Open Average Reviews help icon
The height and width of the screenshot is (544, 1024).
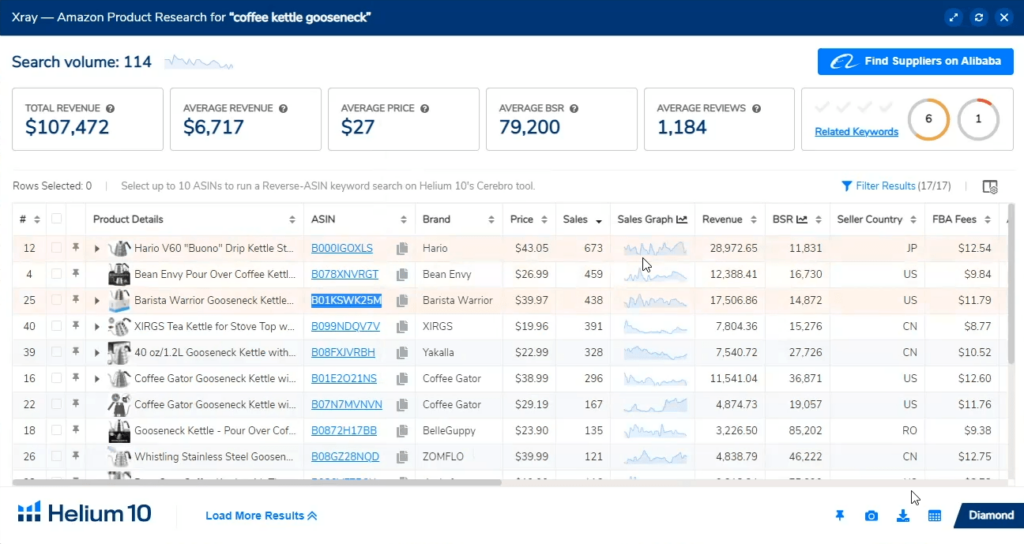[756, 108]
